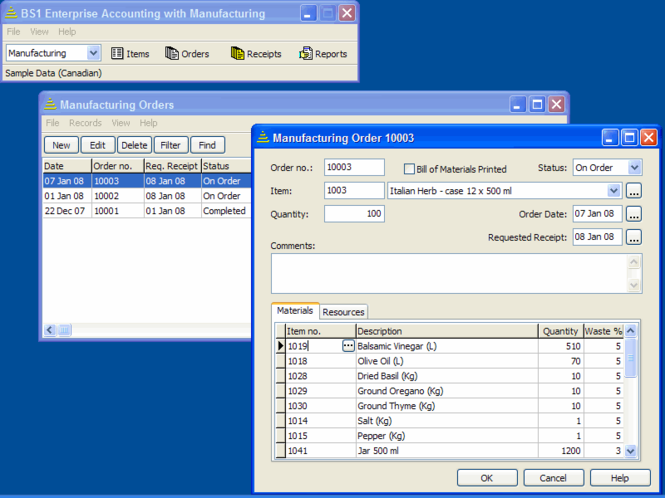
Task: Expand the Item description dropdown
Action: click(613, 191)
